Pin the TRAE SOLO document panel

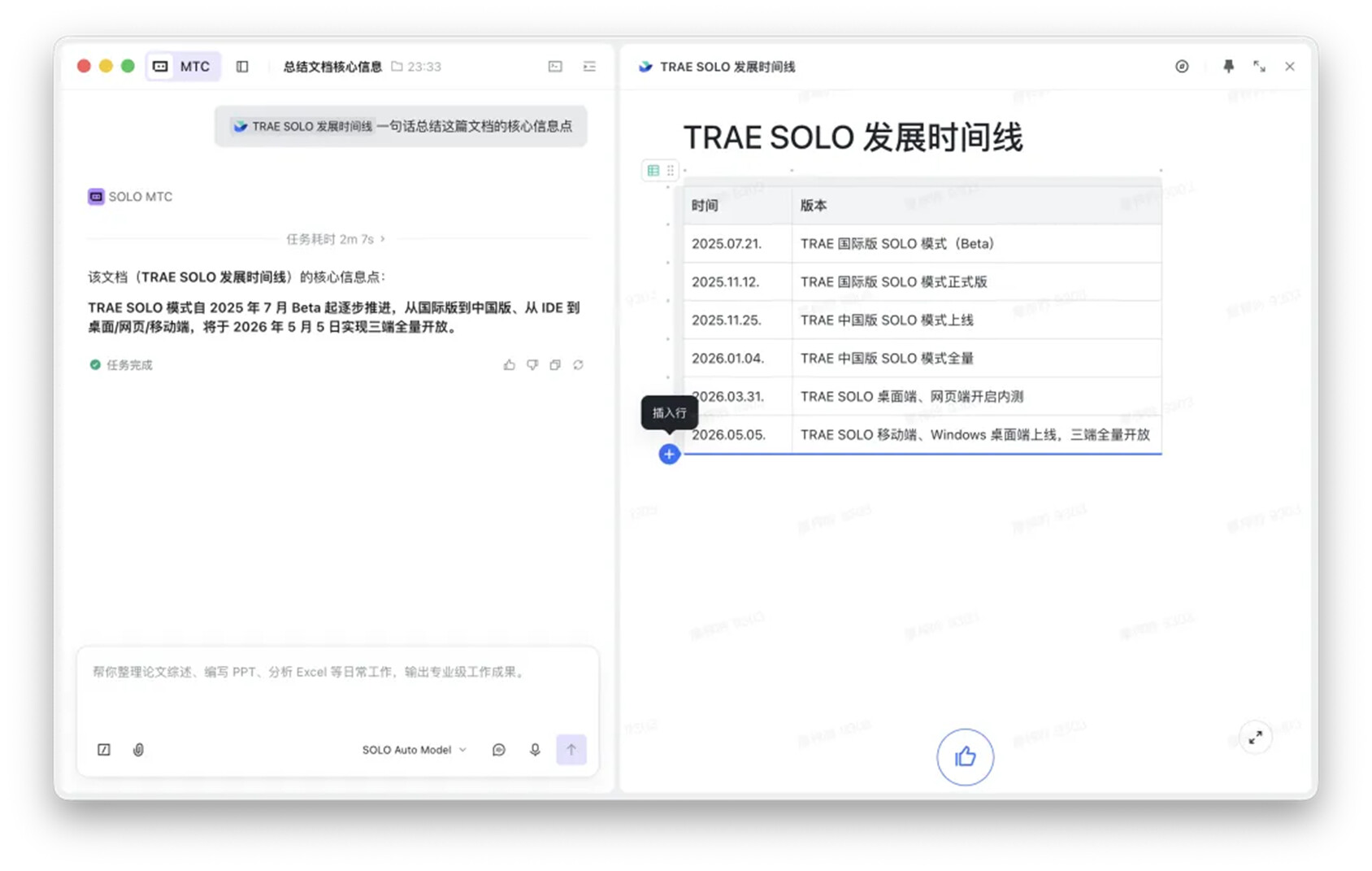pos(1228,67)
